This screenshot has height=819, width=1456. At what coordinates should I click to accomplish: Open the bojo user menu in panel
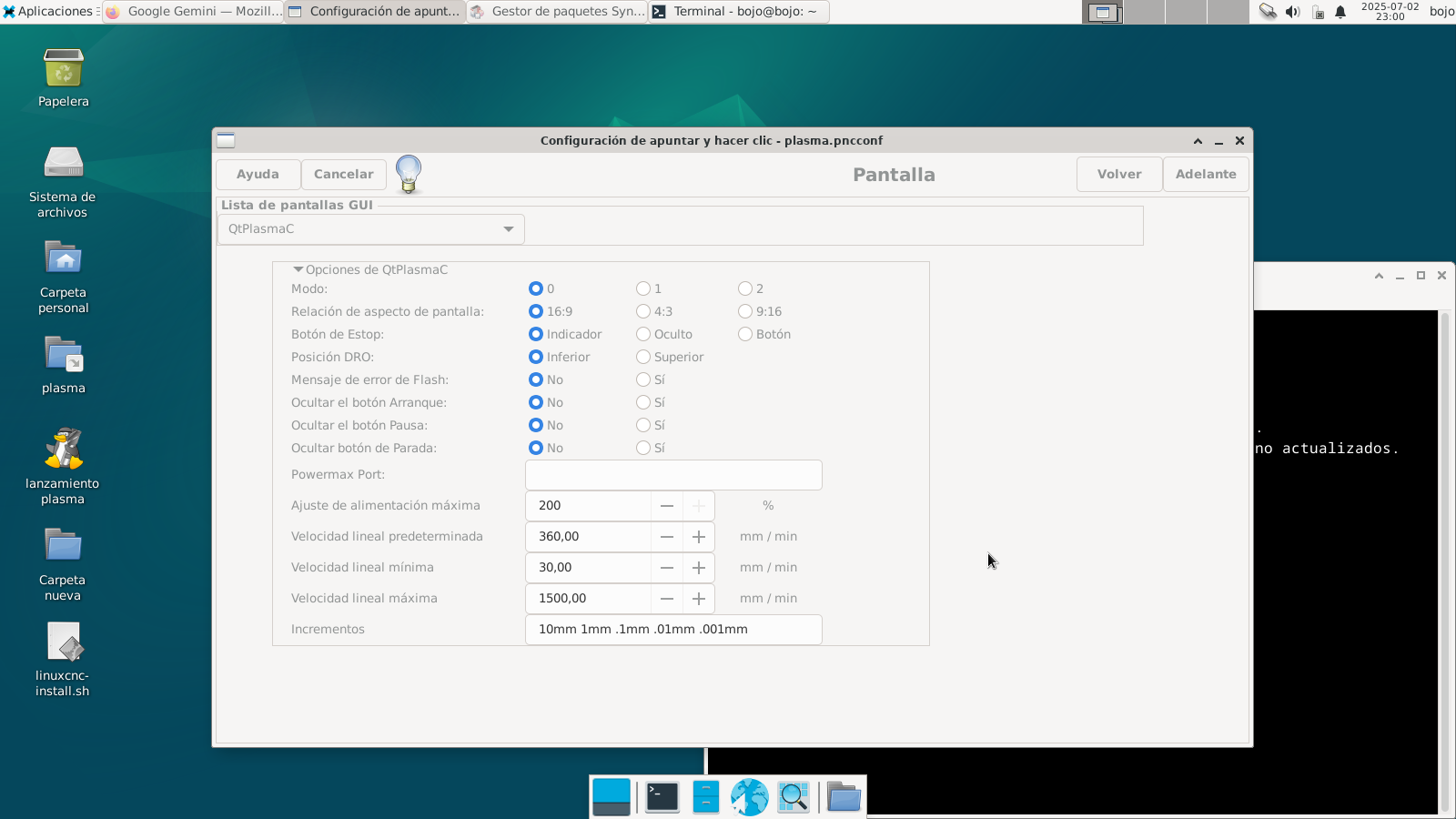tap(1441, 11)
